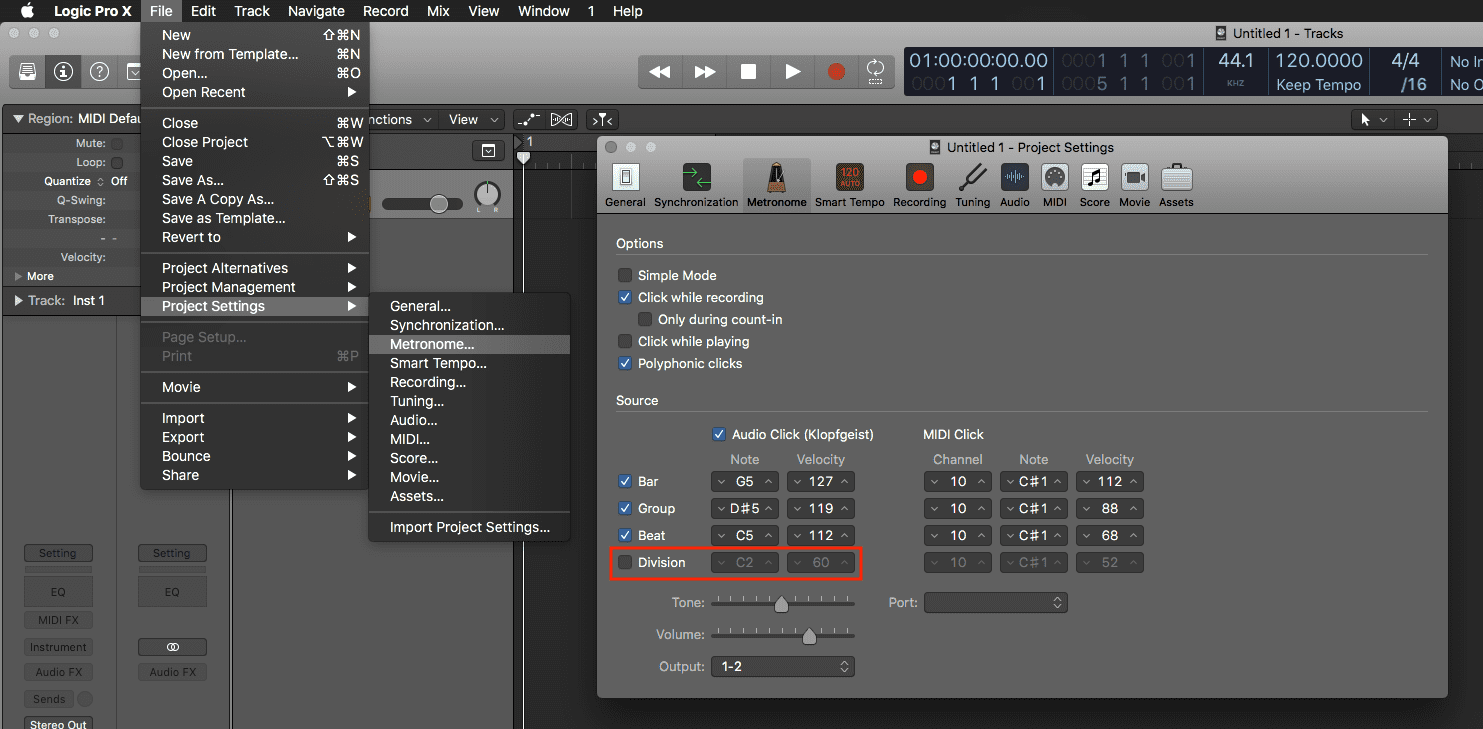Collapse the Region inspector disclosure triangle

click(x=17, y=118)
